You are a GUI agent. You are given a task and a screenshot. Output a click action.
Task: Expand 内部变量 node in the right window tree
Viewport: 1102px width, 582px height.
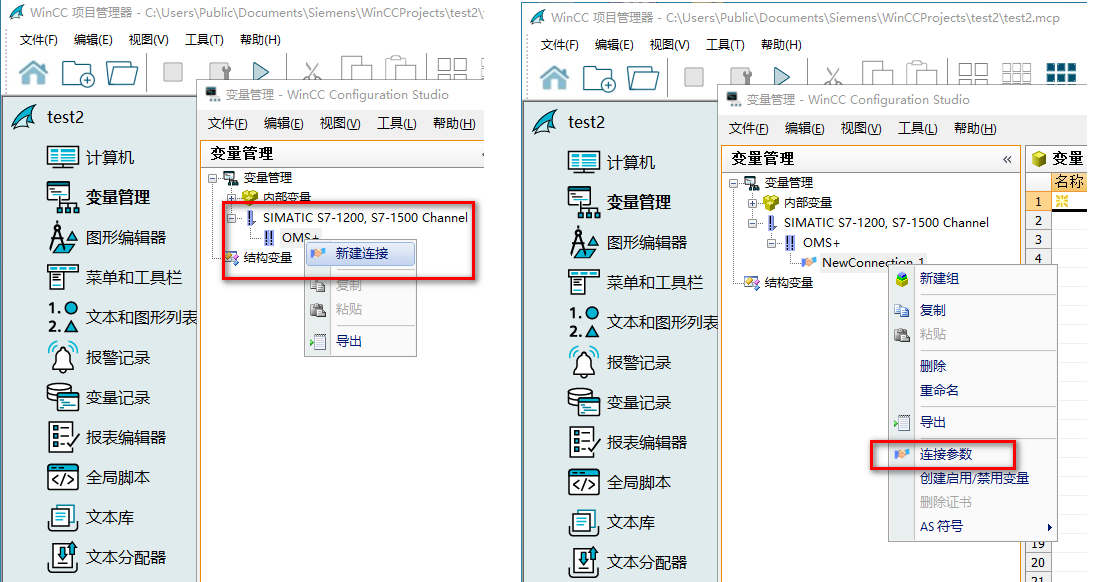tap(753, 203)
